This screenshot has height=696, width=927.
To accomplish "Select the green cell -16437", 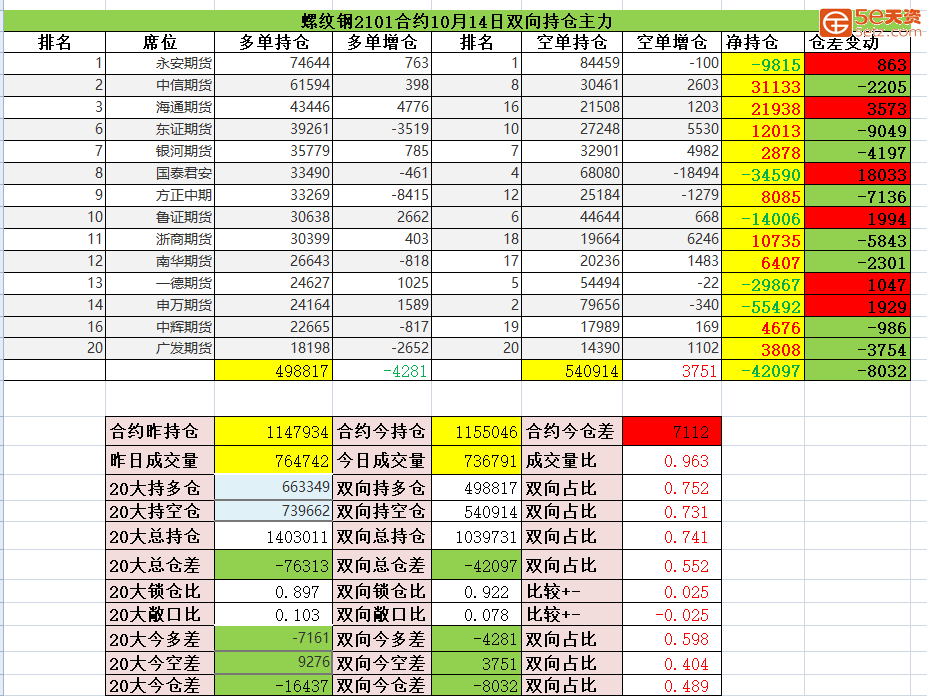I will point(273,685).
